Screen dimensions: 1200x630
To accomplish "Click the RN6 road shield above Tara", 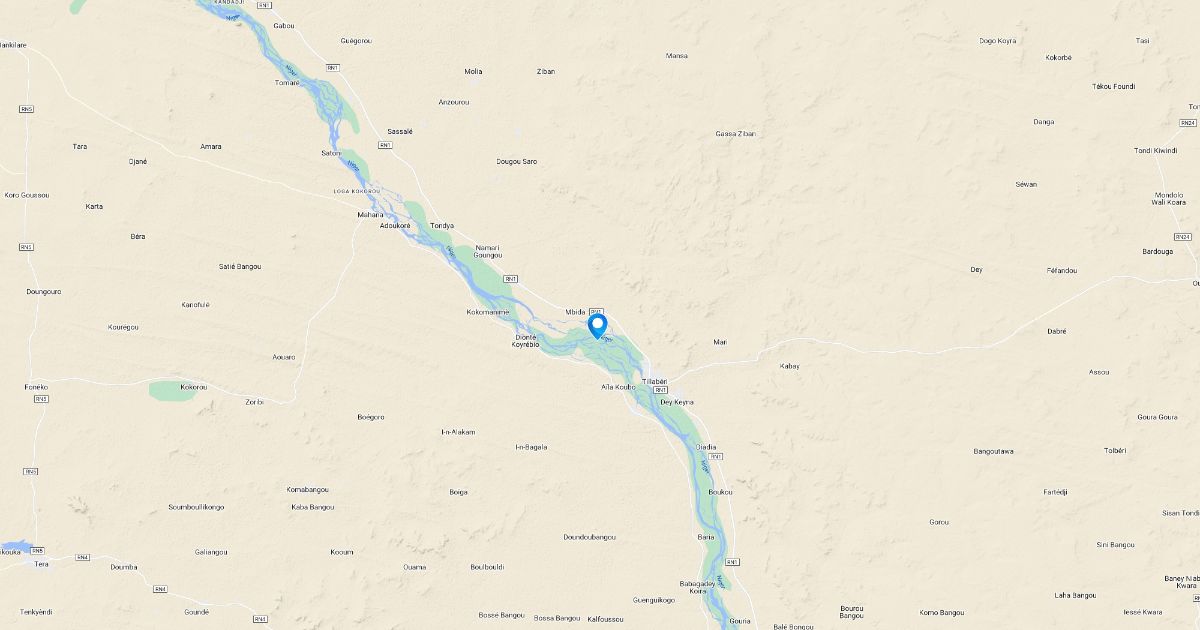I will coord(27,108).
